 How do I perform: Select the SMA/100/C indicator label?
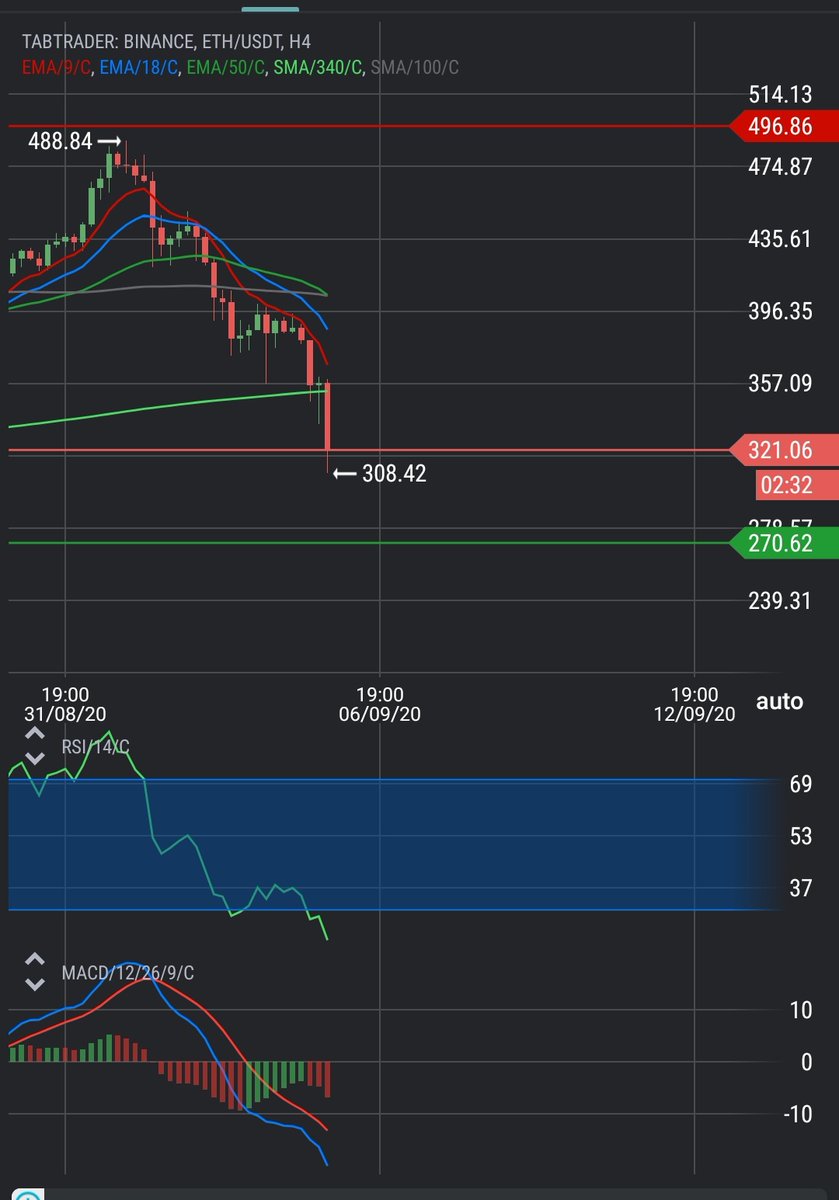tap(415, 68)
